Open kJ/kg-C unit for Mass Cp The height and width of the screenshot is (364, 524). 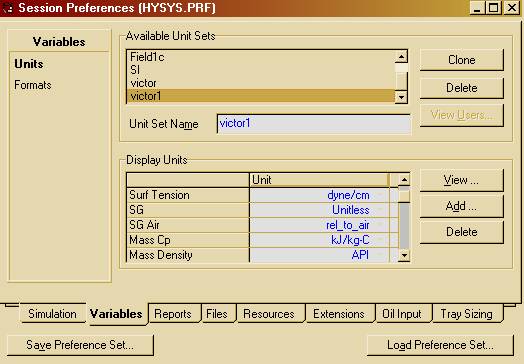(x=319, y=240)
